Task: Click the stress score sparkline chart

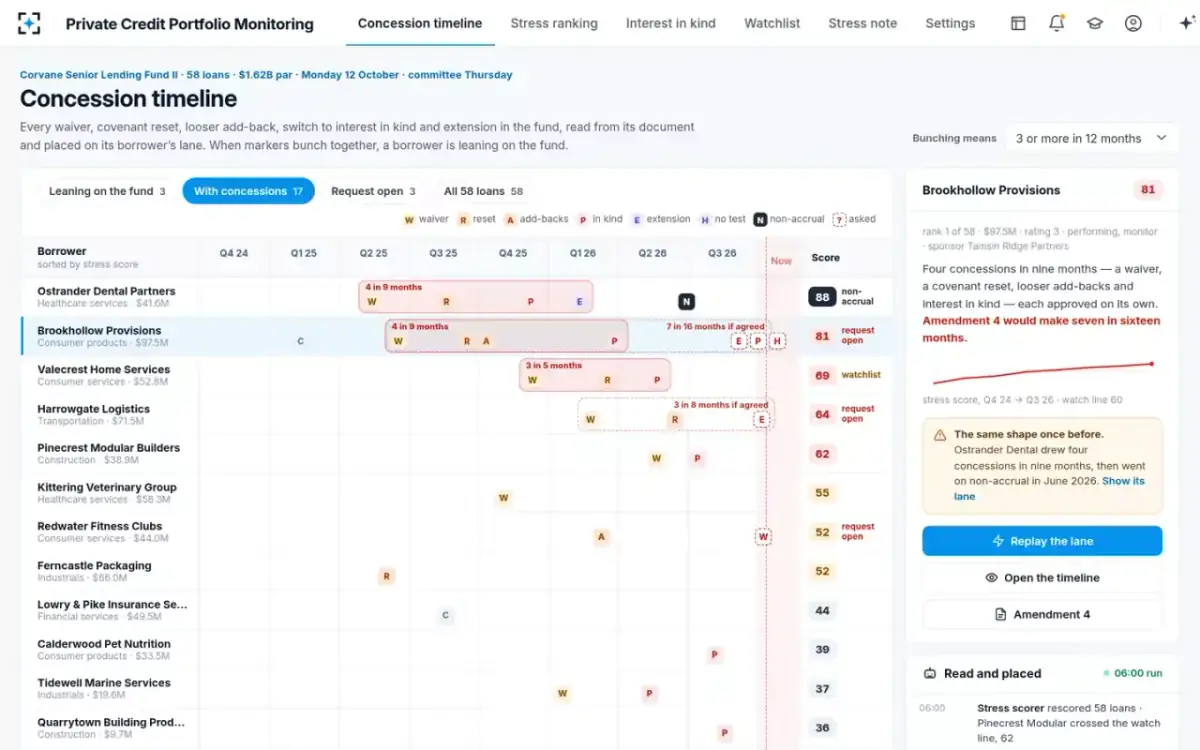Action: tap(1042, 373)
